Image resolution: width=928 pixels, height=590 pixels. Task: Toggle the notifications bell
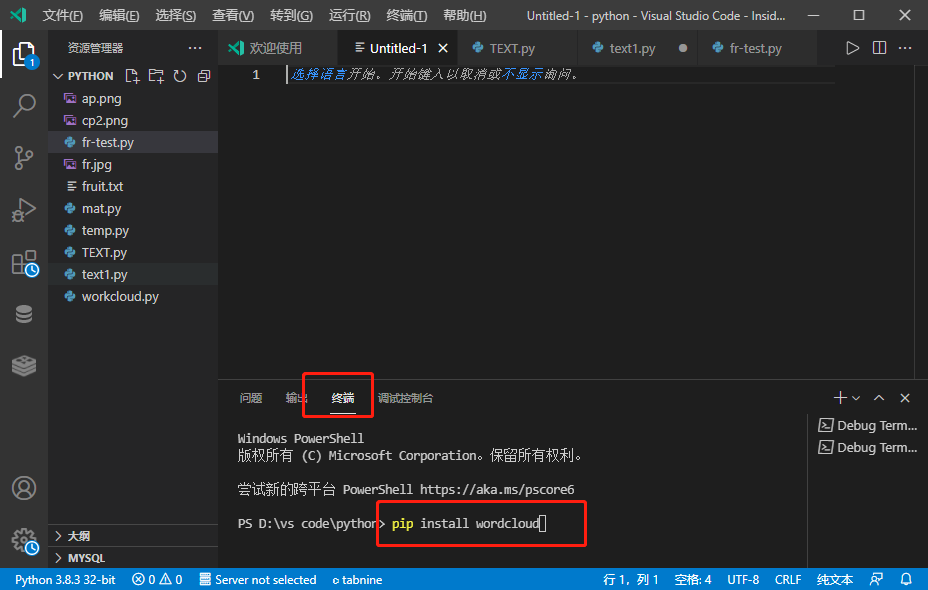point(905,579)
